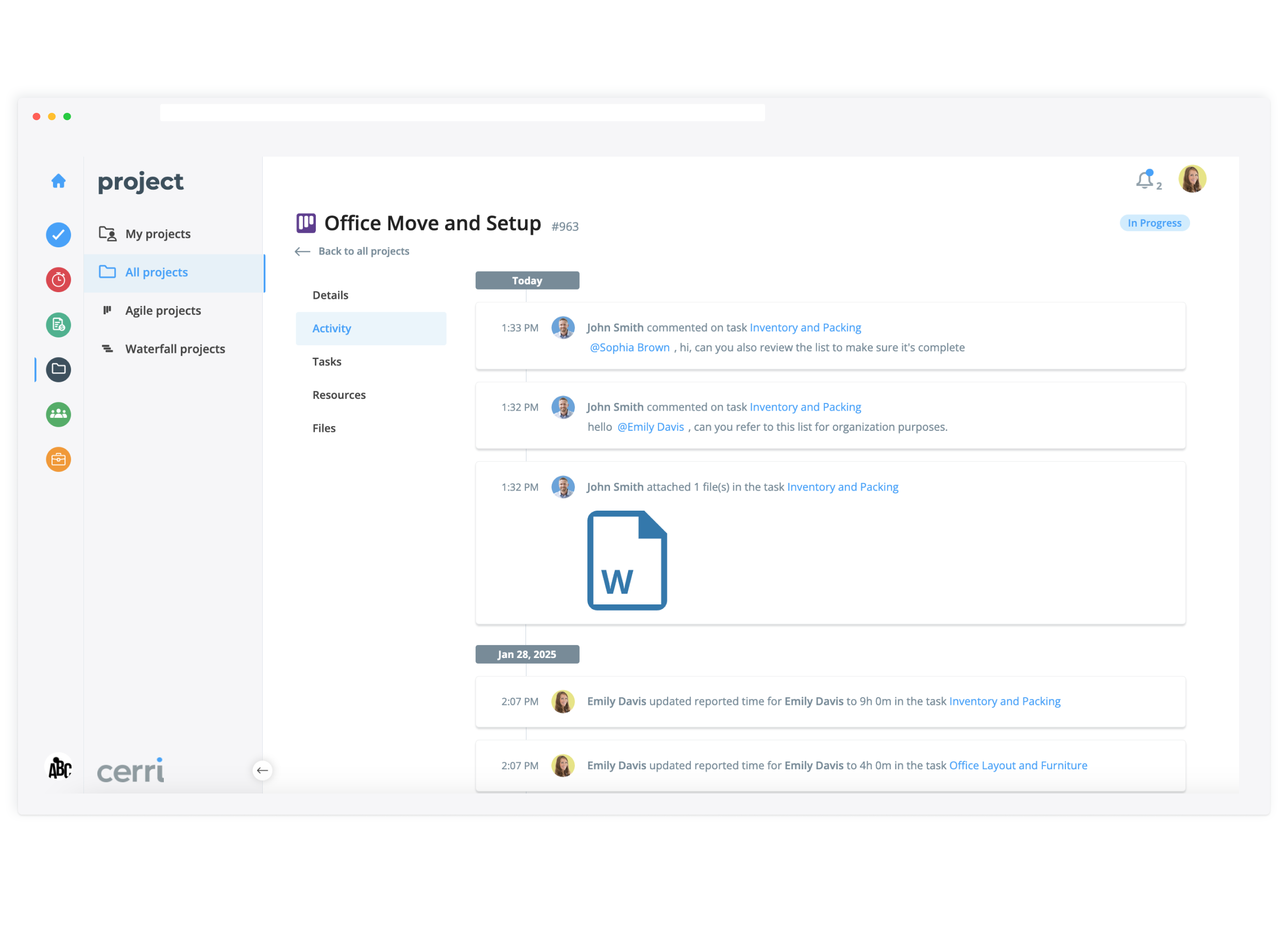Open Waterfall projects list

click(x=175, y=349)
